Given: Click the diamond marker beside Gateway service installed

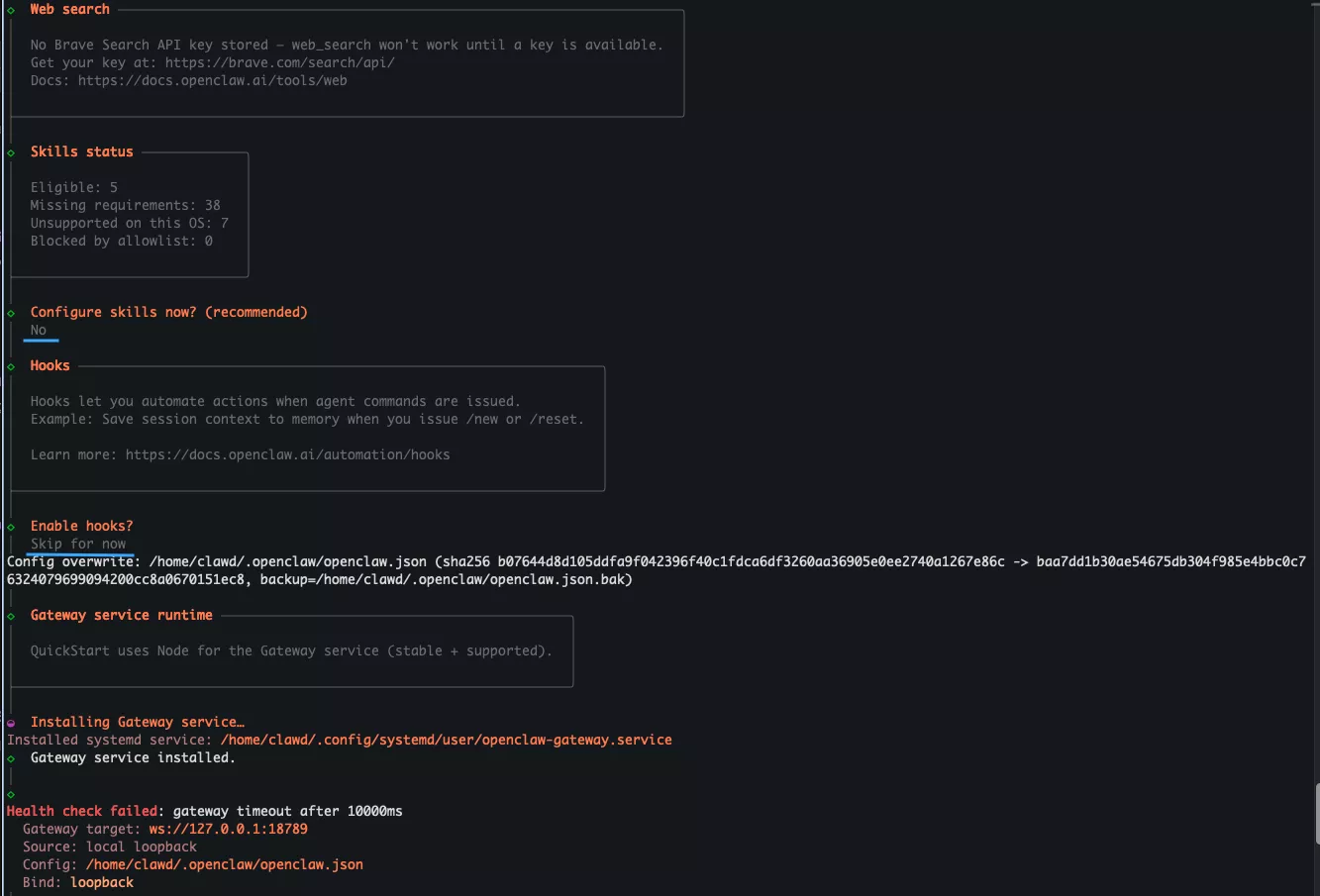Looking at the screenshot, I should pyautogui.click(x=11, y=758).
